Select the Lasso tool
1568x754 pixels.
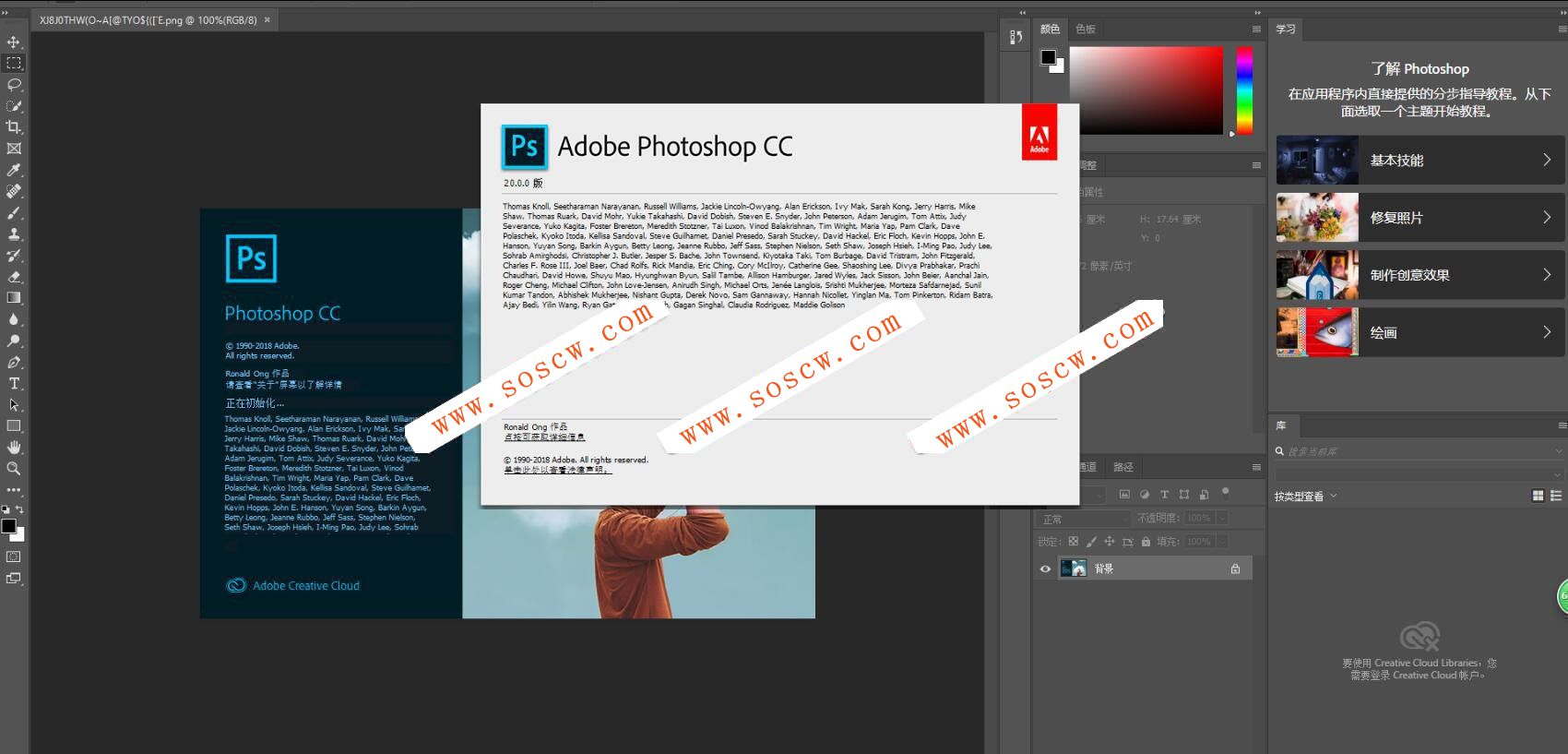pos(14,84)
